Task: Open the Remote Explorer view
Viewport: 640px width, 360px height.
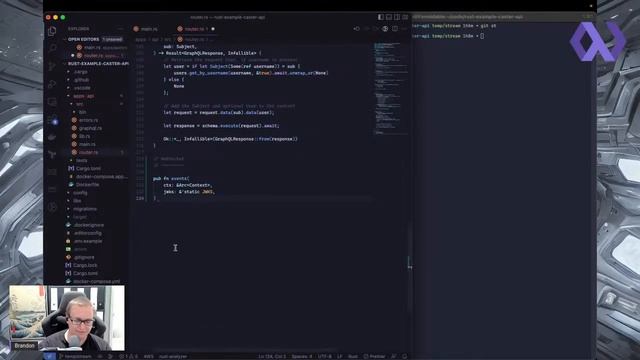Action: pos(52,102)
